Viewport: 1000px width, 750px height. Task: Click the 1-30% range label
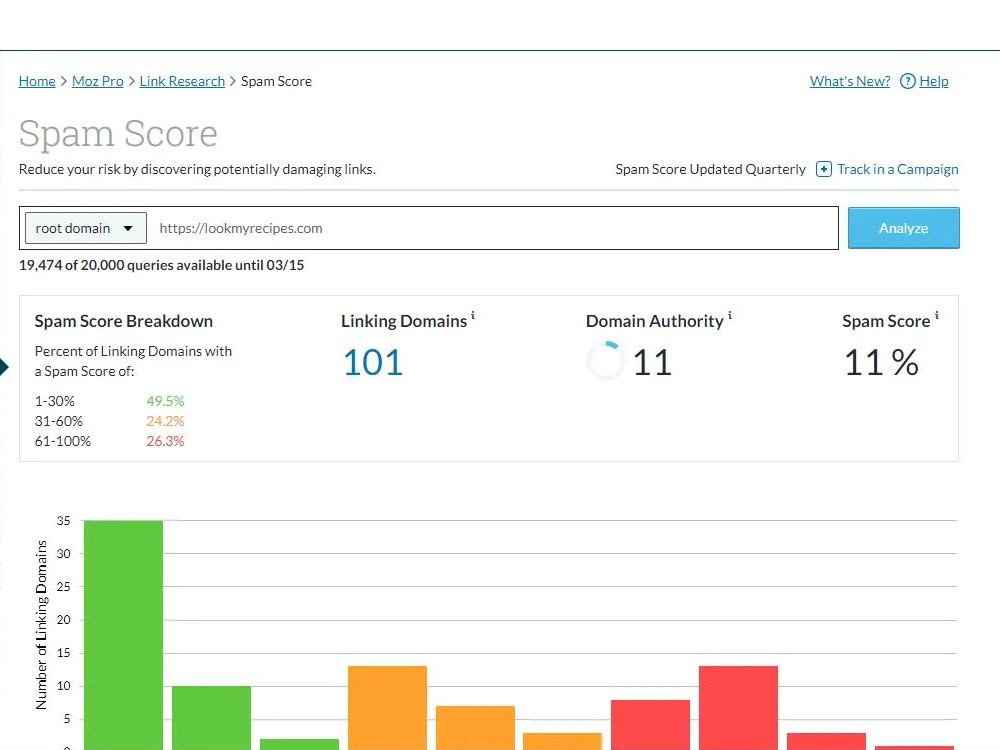(54, 401)
